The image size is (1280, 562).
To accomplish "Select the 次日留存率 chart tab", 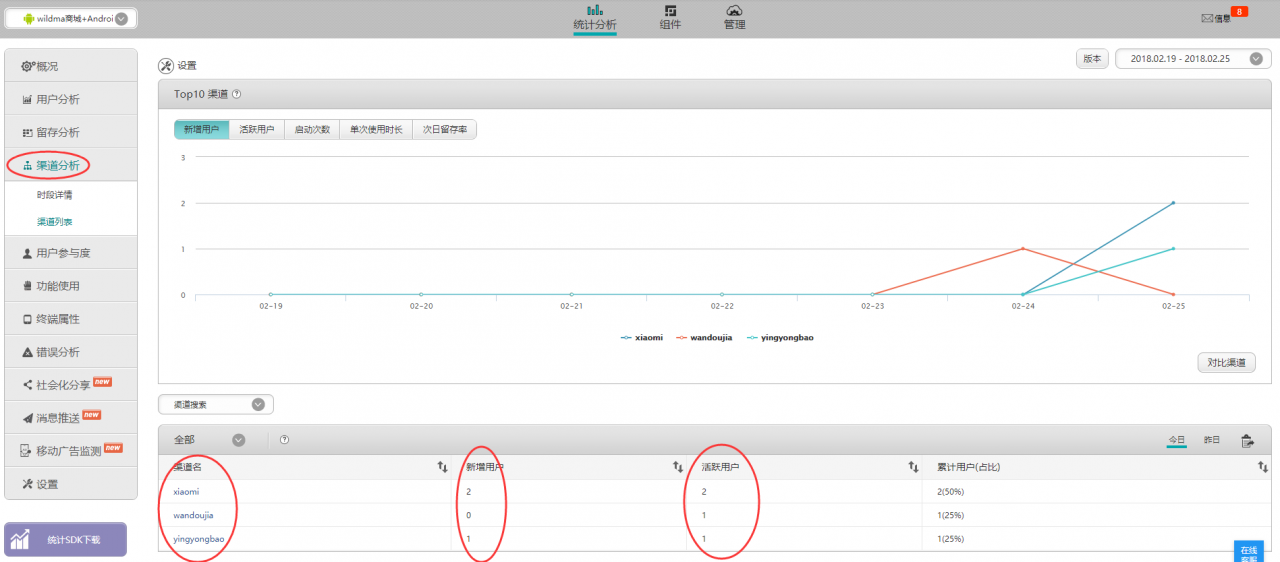I will (445, 130).
